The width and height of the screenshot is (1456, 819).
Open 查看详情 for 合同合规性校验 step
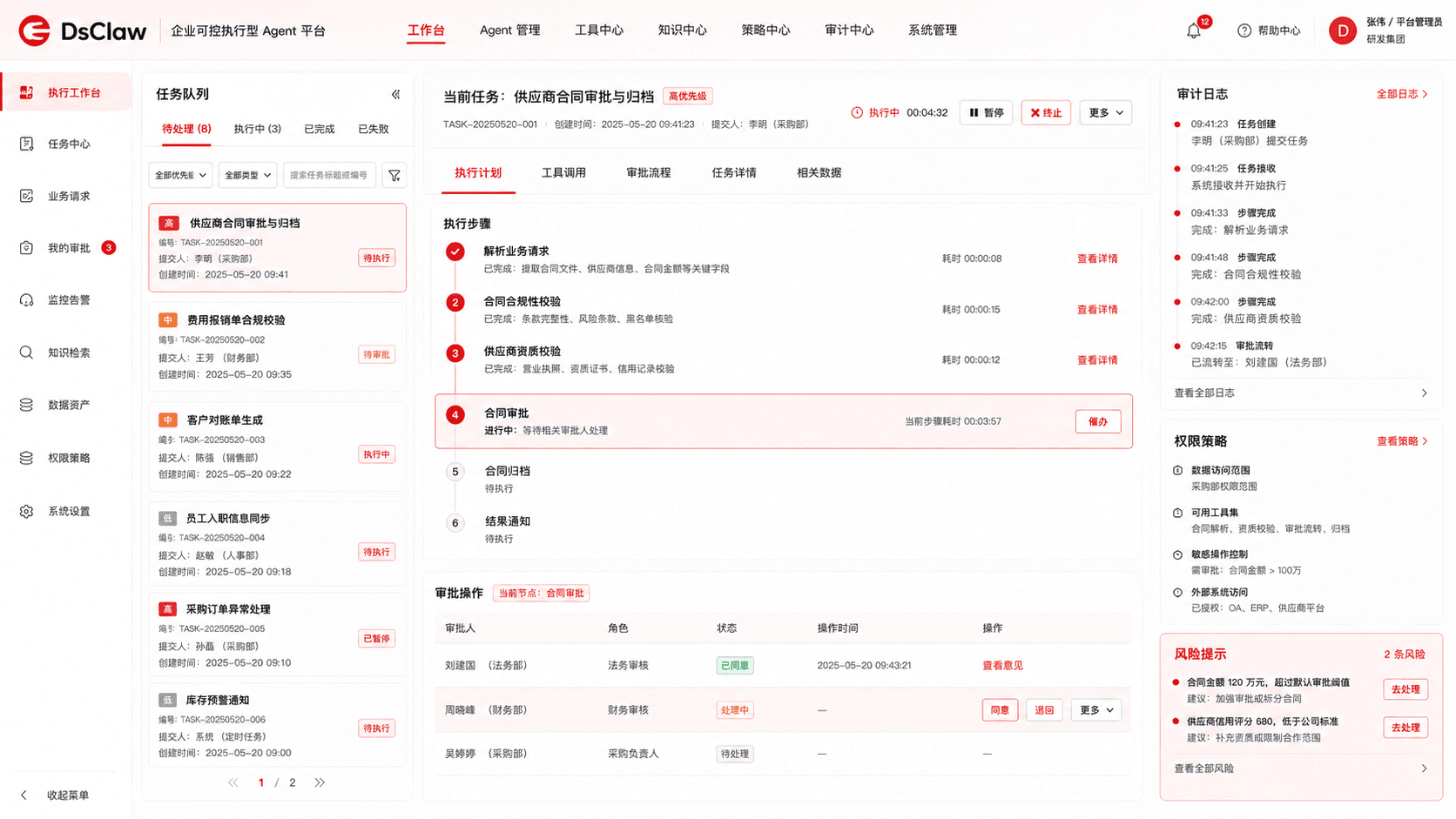pos(1097,310)
